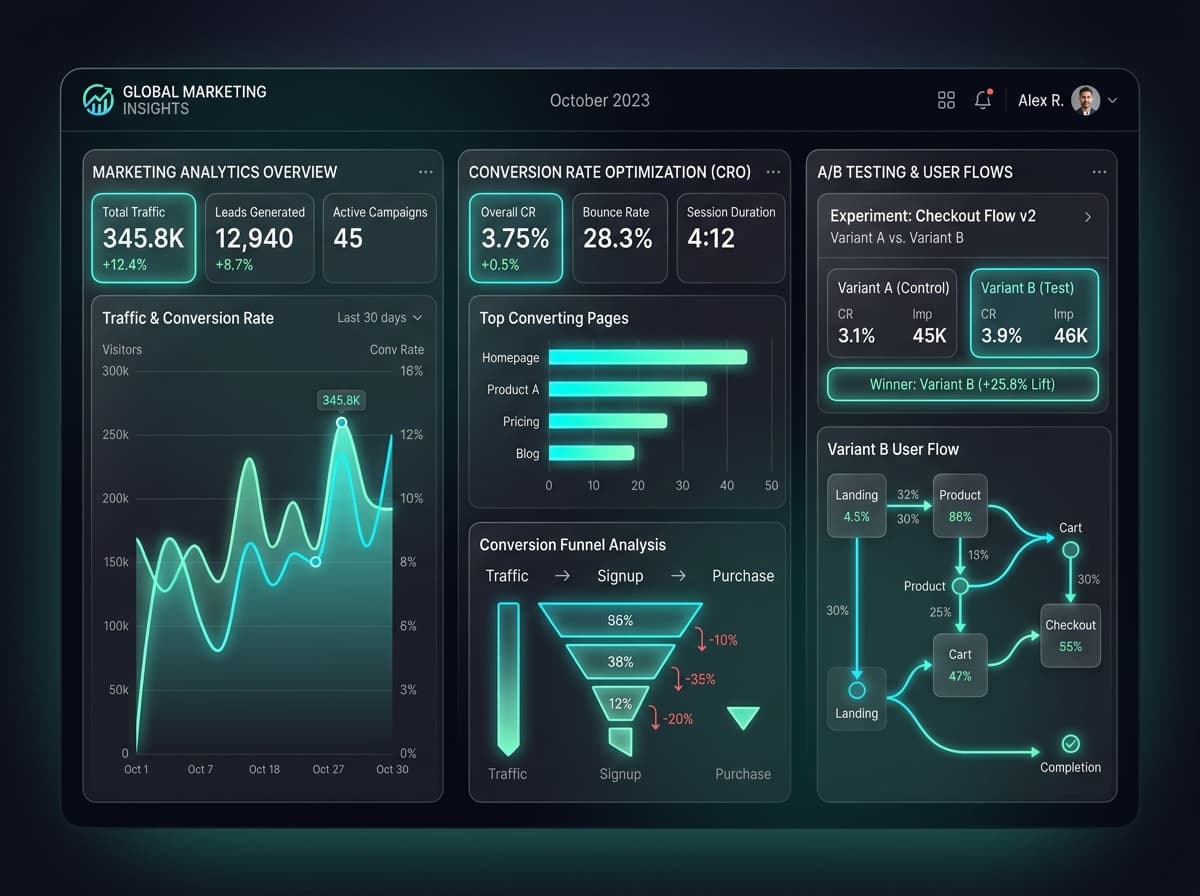Expand the Alex R. account dropdown chevron

pyautogui.click(x=1112, y=100)
